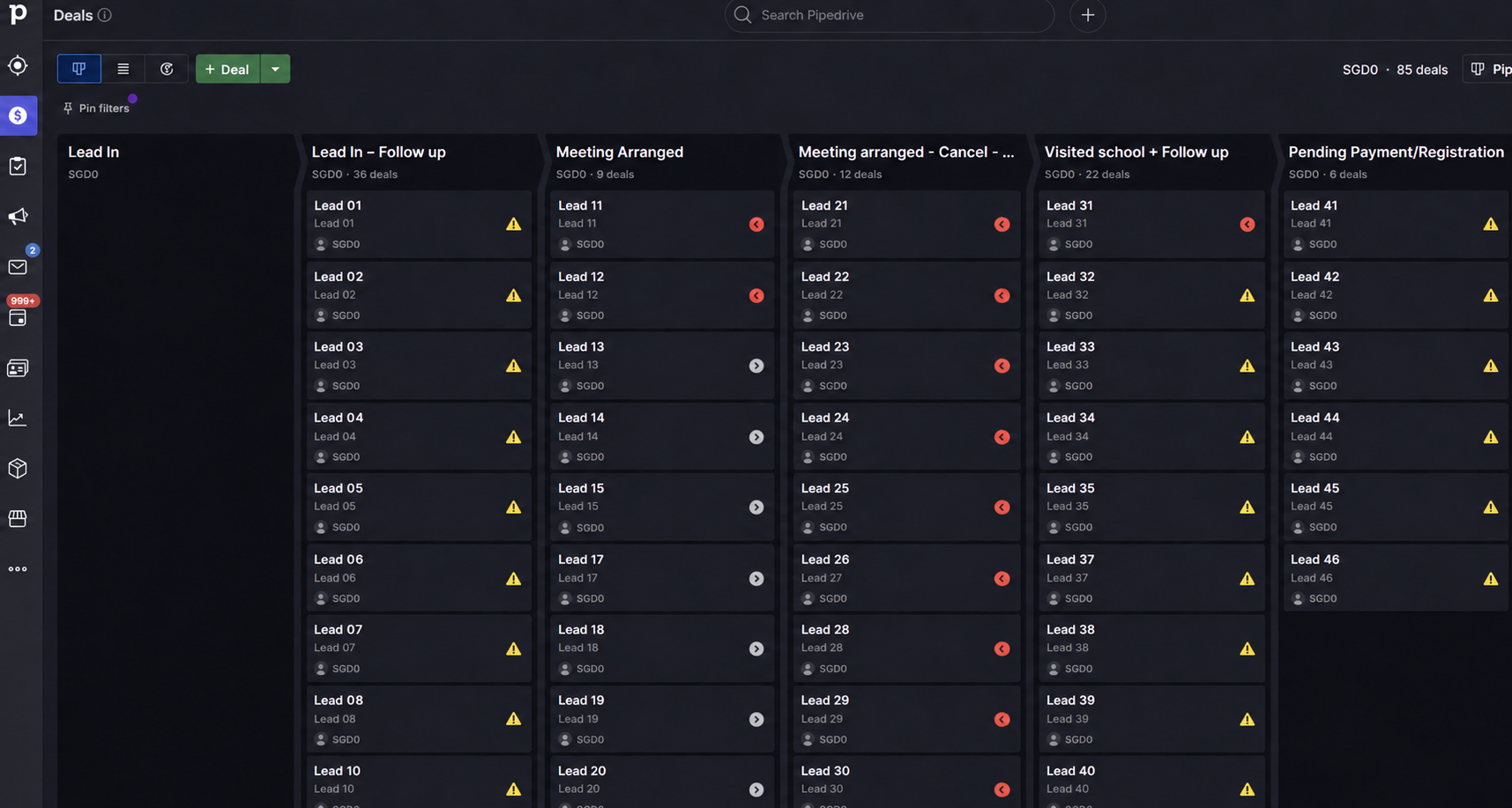Open the Lead 35 deal card
Image resolution: width=1512 pixels, height=808 pixels.
(1151, 508)
